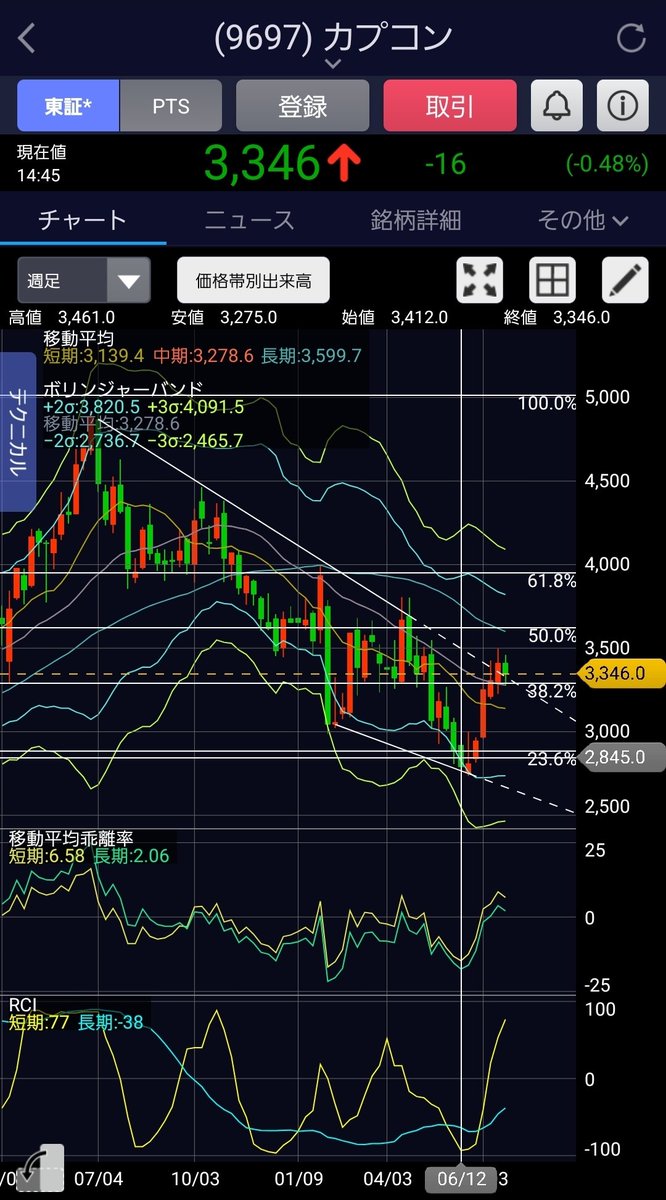Tap the red 取引 button
The image size is (666, 1200).
point(450,106)
